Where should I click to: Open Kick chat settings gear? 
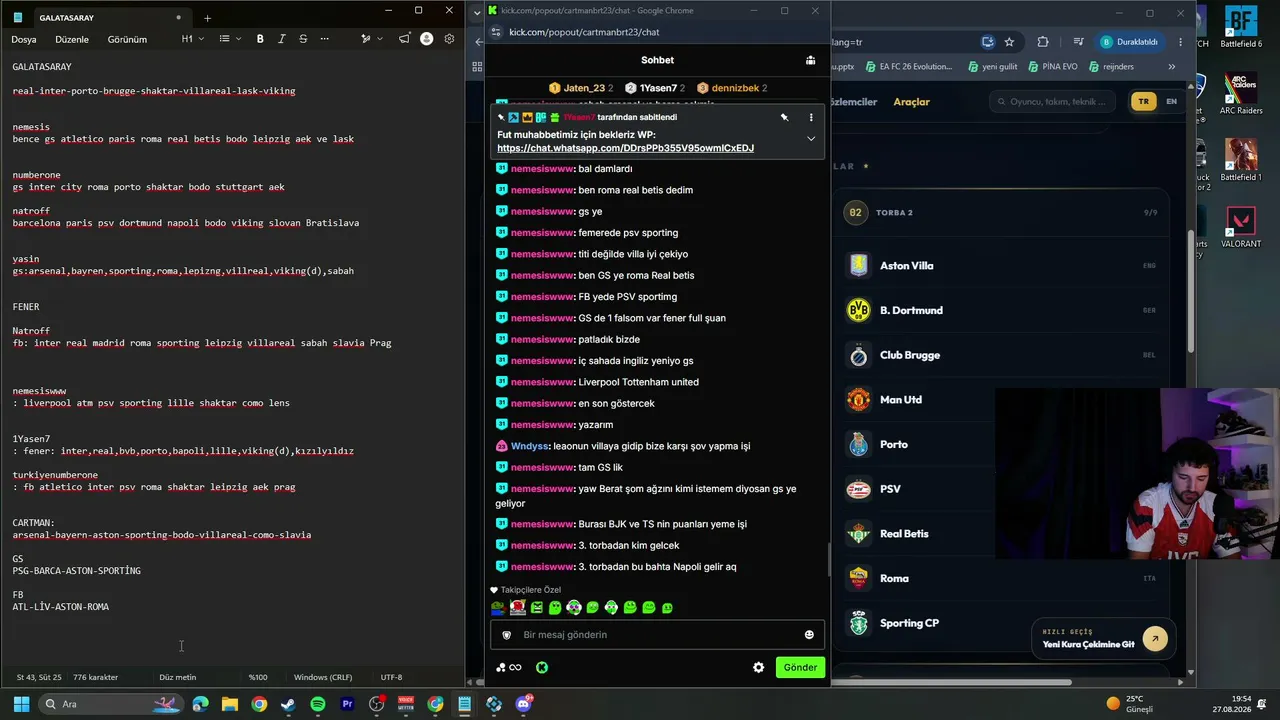tap(758, 667)
